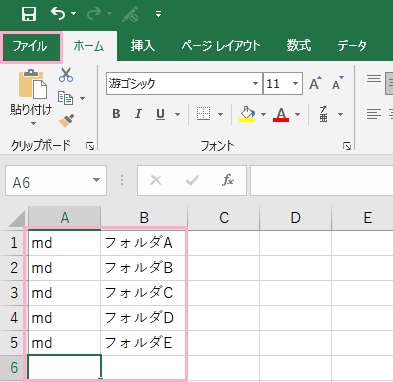Click the touch/mouse mode icon
The image size is (393, 382).
click(130, 14)
